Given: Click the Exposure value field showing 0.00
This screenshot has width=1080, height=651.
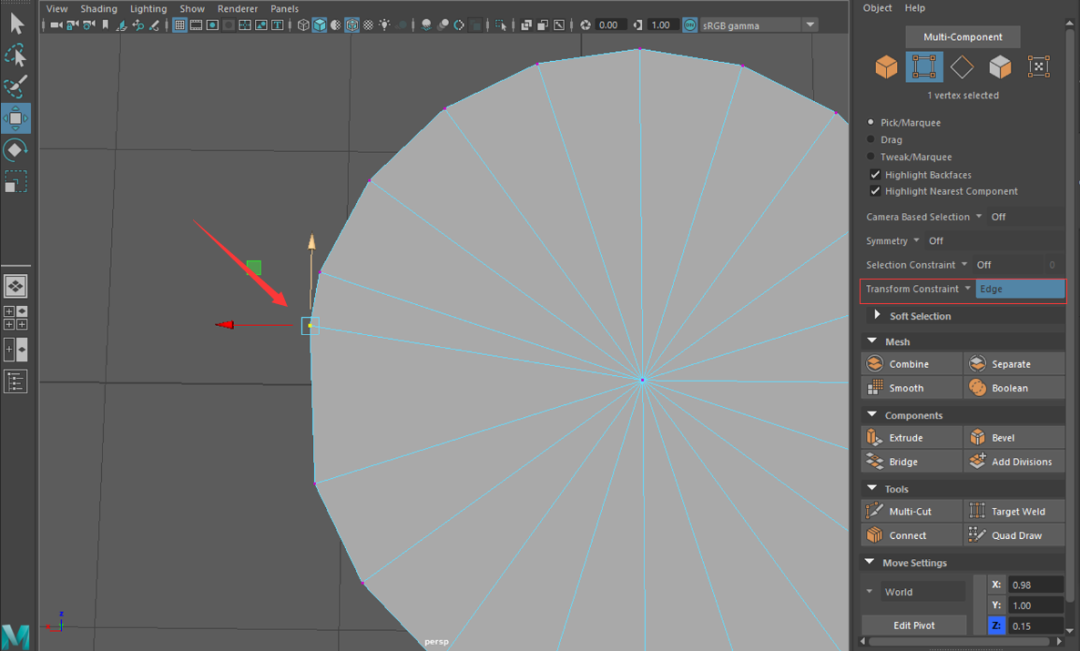Looking at the screenshot, I should (x=612, y=25).
